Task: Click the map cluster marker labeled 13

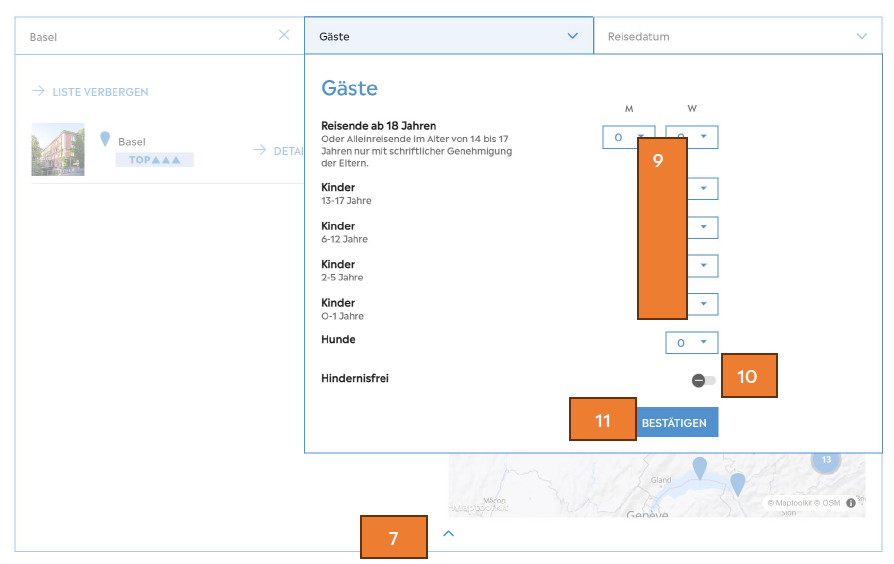Action: pyautogui.click(x=826, y=460)
